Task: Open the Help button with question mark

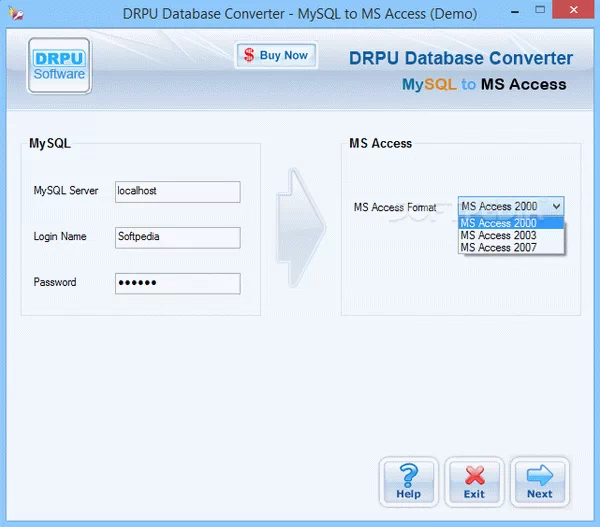Action: tap(408, 482)
